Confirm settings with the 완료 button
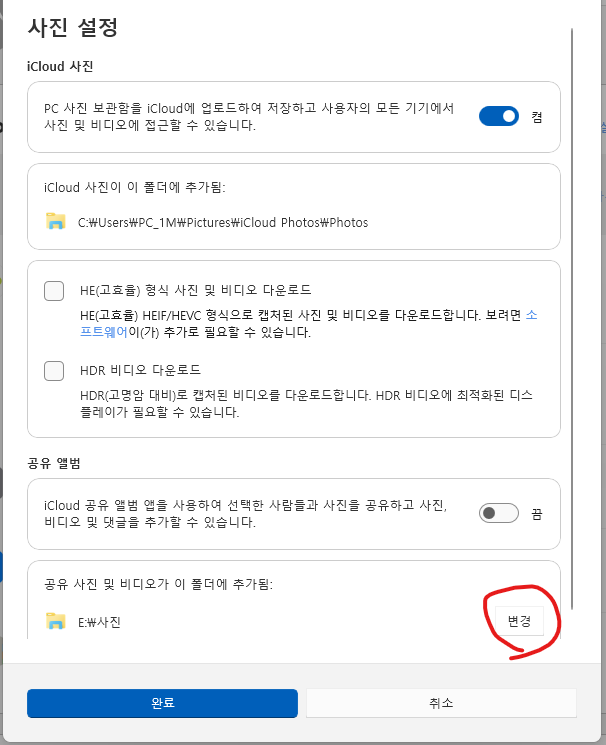The width and height of the screenshot is (606, 745). [162, 703]
